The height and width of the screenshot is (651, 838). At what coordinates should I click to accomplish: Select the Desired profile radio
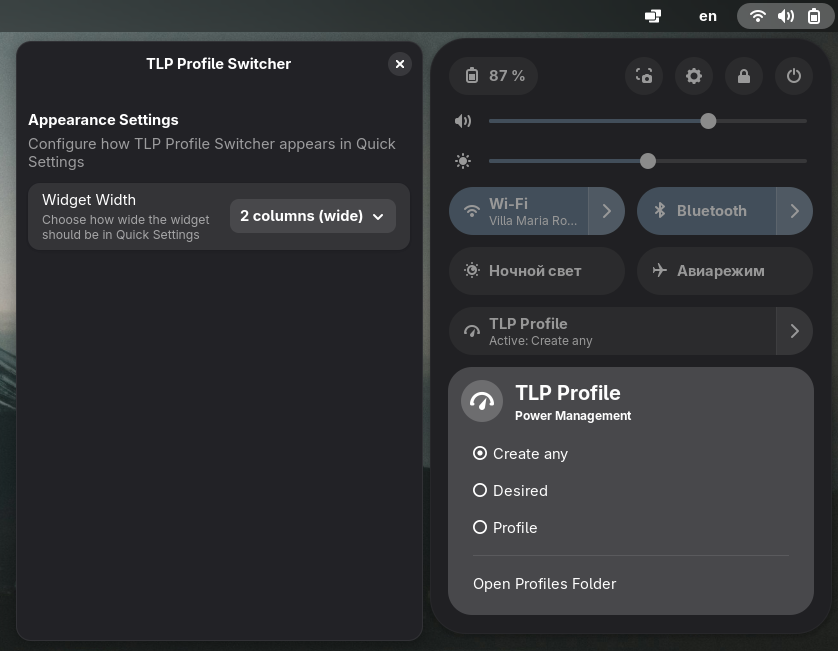pyautogui.click(x=479, y=490)
